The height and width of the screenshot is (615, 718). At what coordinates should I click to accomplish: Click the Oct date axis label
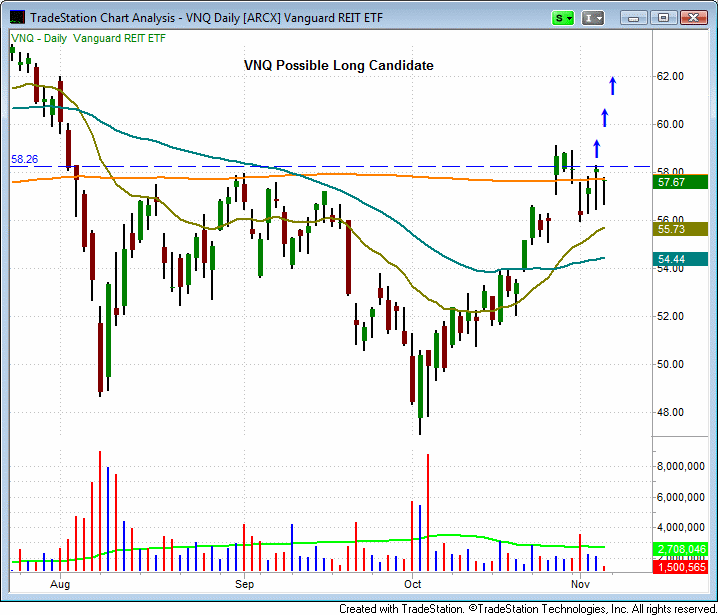413,584
